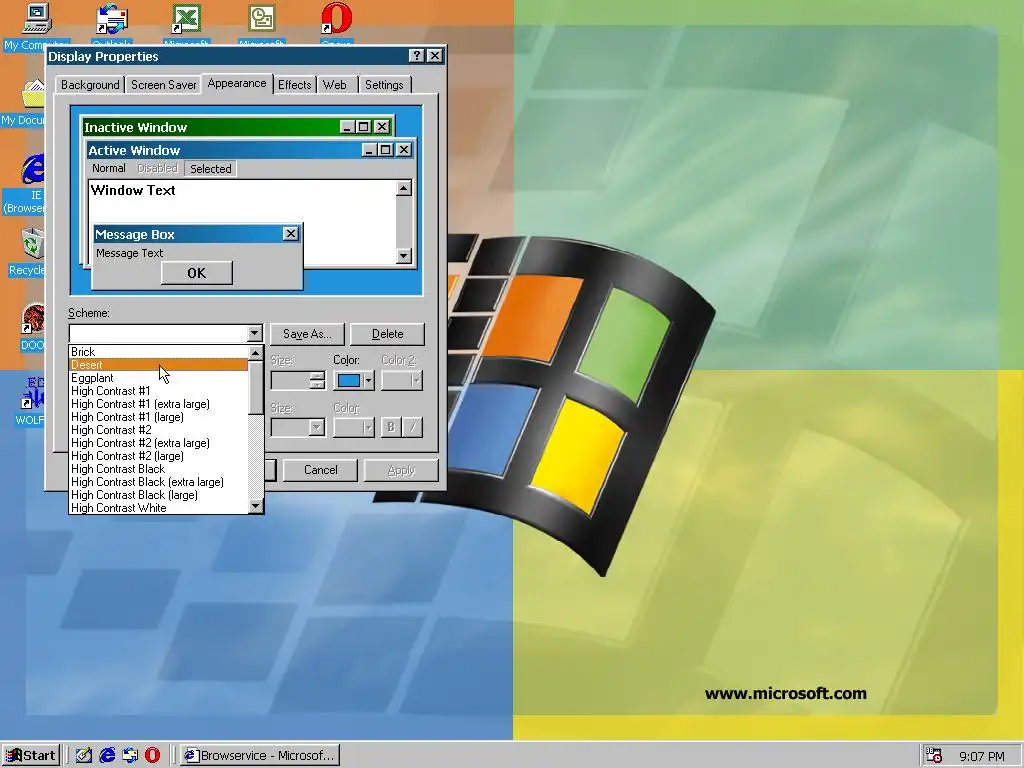Viewport: 1024px width, 768px height.
Task: Choose High Contrast Black (extra large)
Action: [159, 483]
